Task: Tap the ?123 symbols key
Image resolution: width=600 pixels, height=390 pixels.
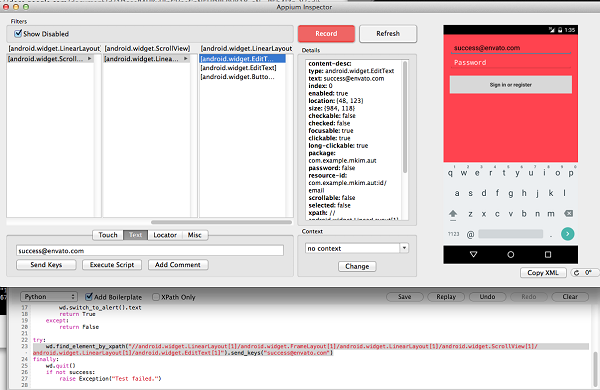Action: 453,234
